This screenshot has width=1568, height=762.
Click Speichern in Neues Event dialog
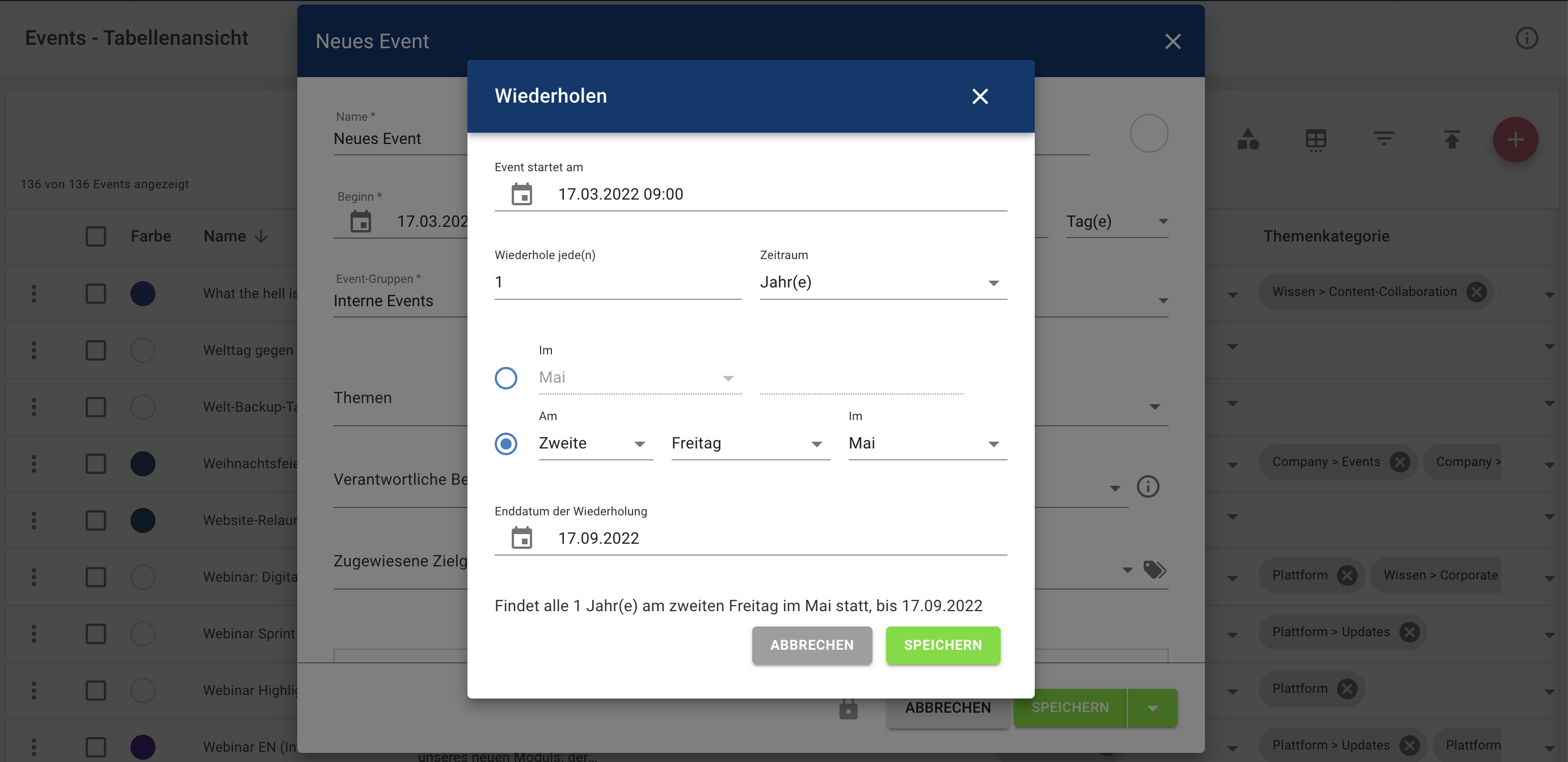click(x=1069, y=708)
